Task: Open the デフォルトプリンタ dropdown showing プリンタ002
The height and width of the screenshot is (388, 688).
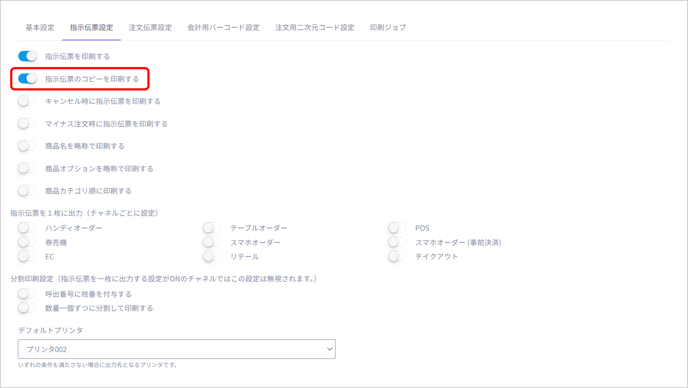Action: point(177,349)
